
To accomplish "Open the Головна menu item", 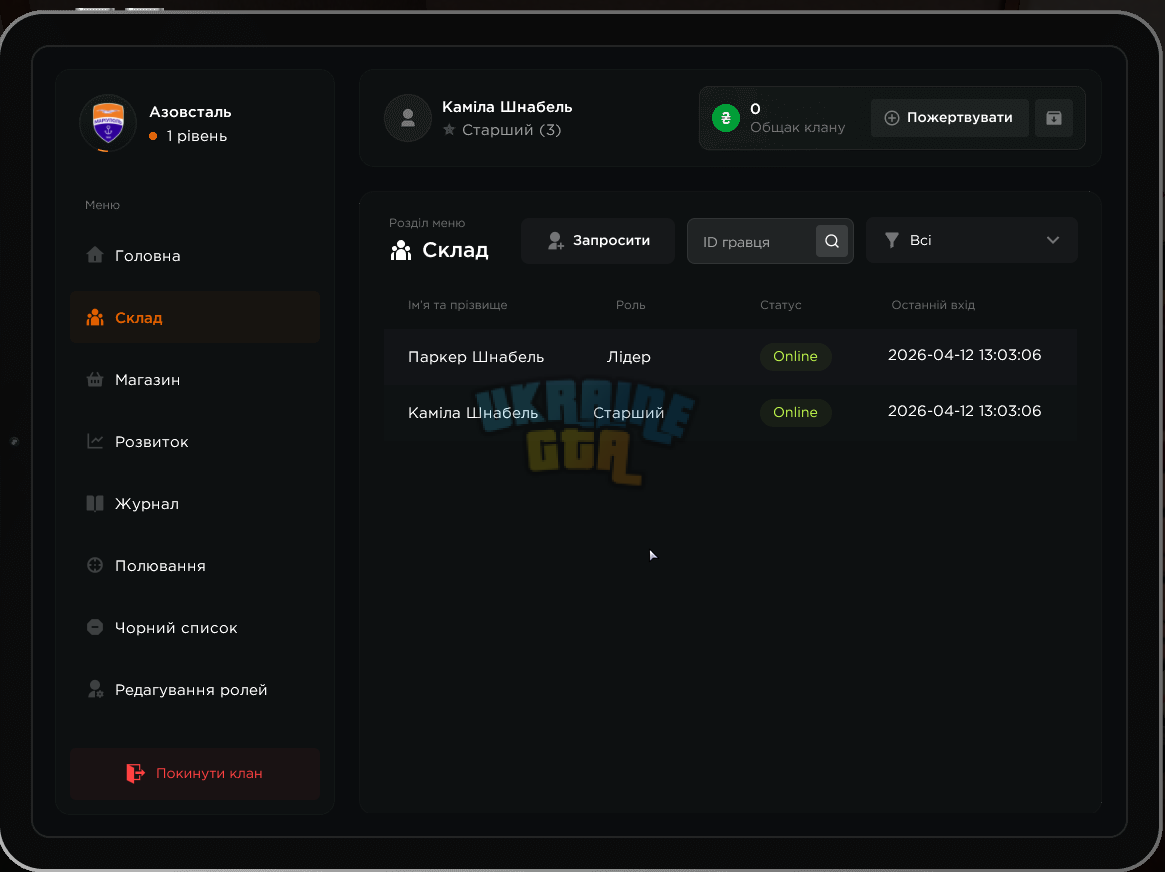I will click(195, 256).
